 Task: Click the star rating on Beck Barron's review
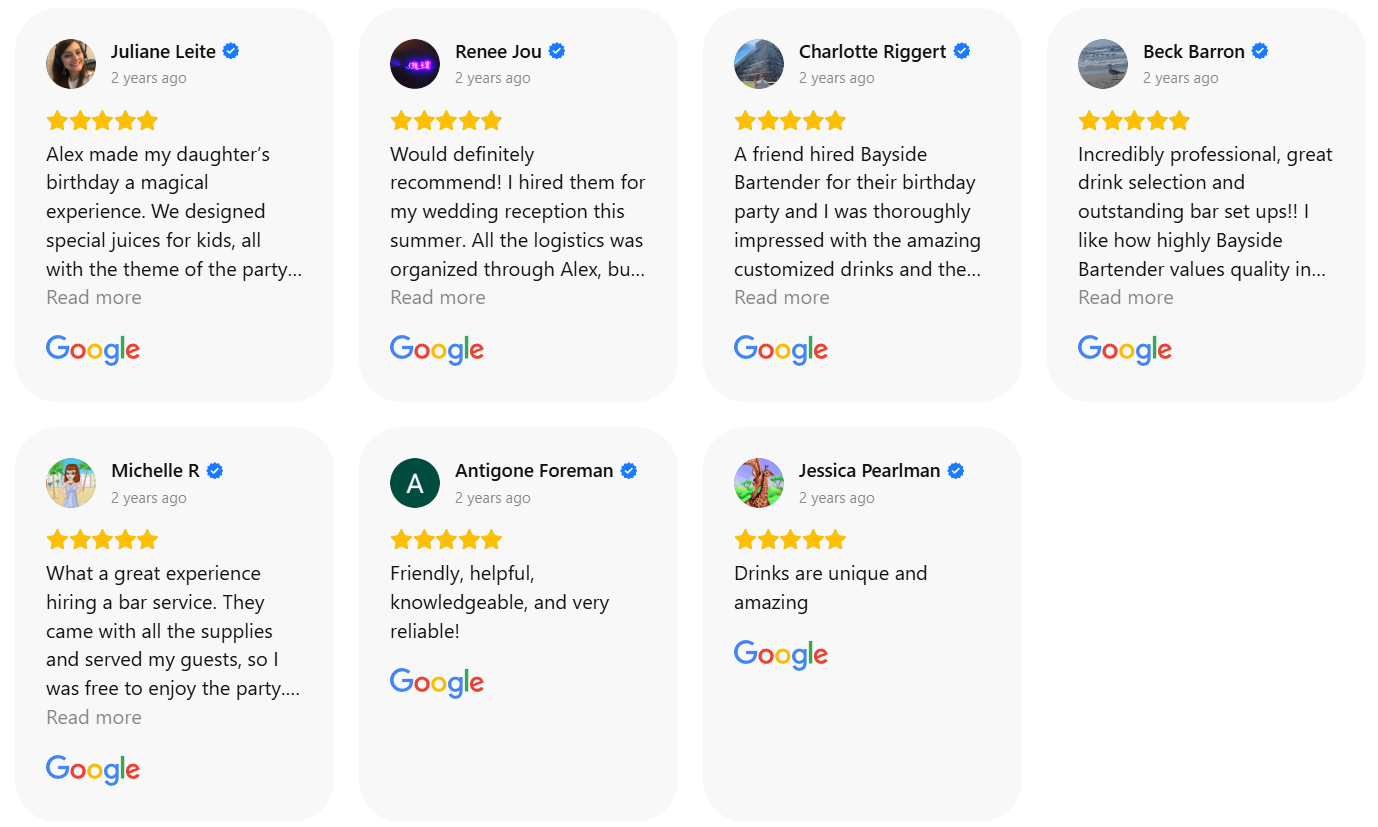click(1134, 121)
